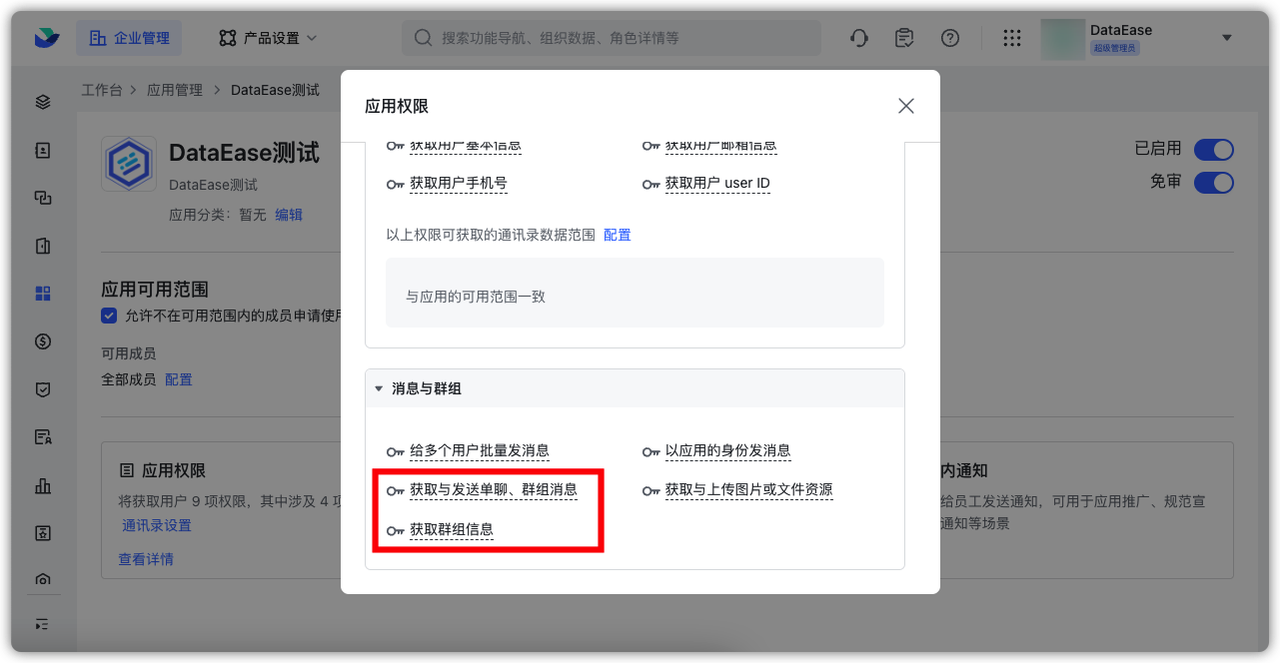Click the shield checkmark sidebar icon
The image size is (1280, 663).
pos(43,390)
